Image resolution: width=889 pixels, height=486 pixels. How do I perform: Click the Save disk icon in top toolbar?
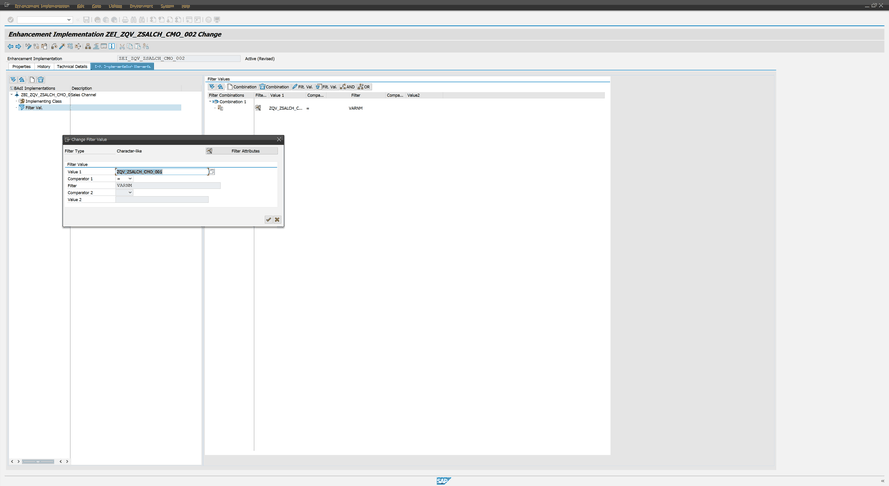tap(86, 20)
